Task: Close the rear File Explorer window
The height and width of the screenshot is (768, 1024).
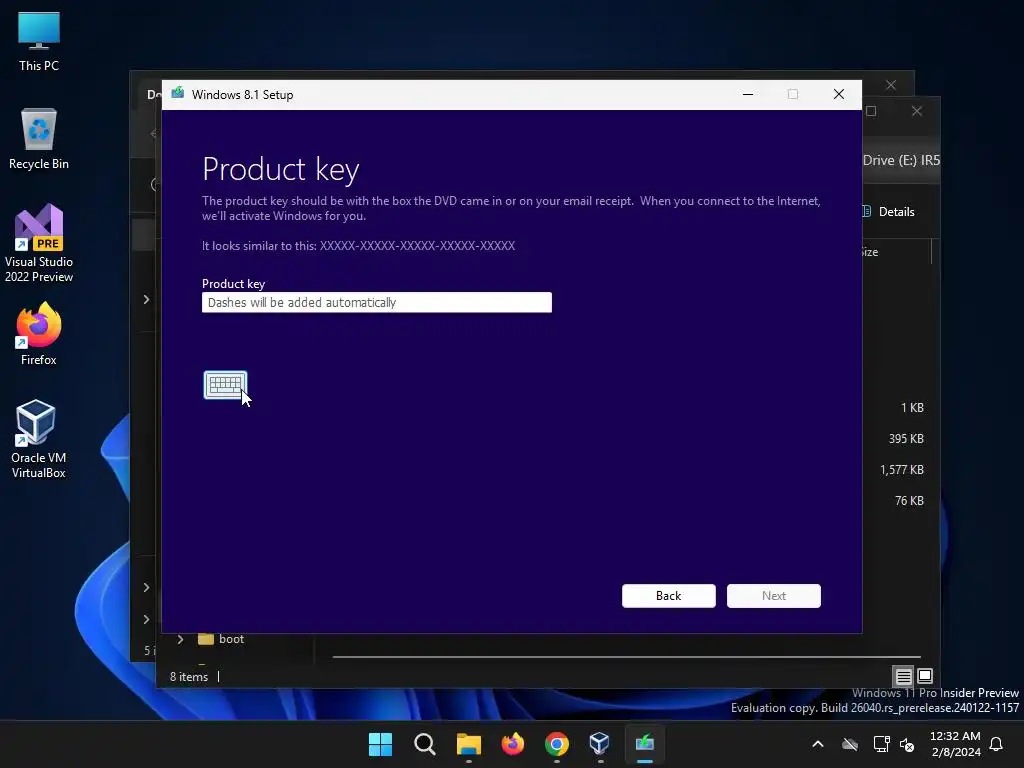Action: point(891,85)
